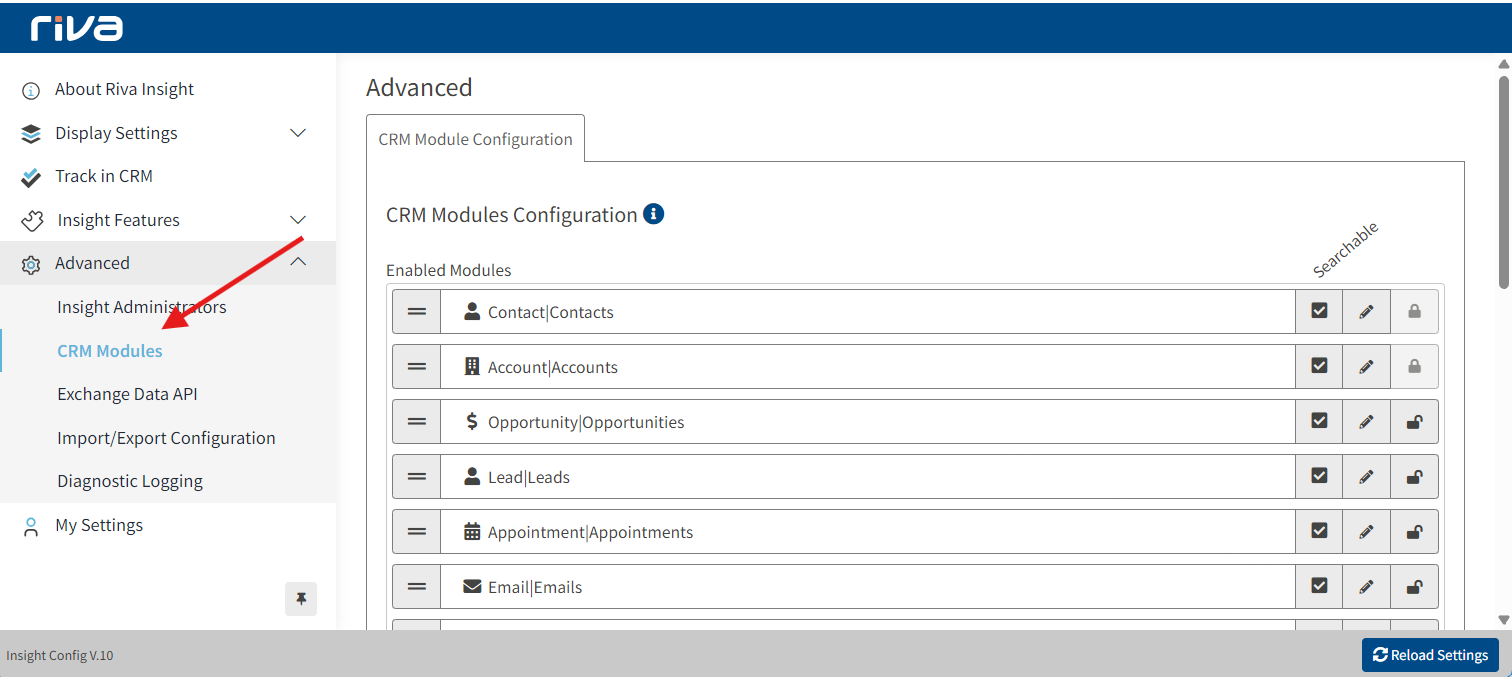Click the unlock icon for Opportunity|Opportunities
The height and width of the screenshot is (677, 1512).
click(x=1414, y=422)
